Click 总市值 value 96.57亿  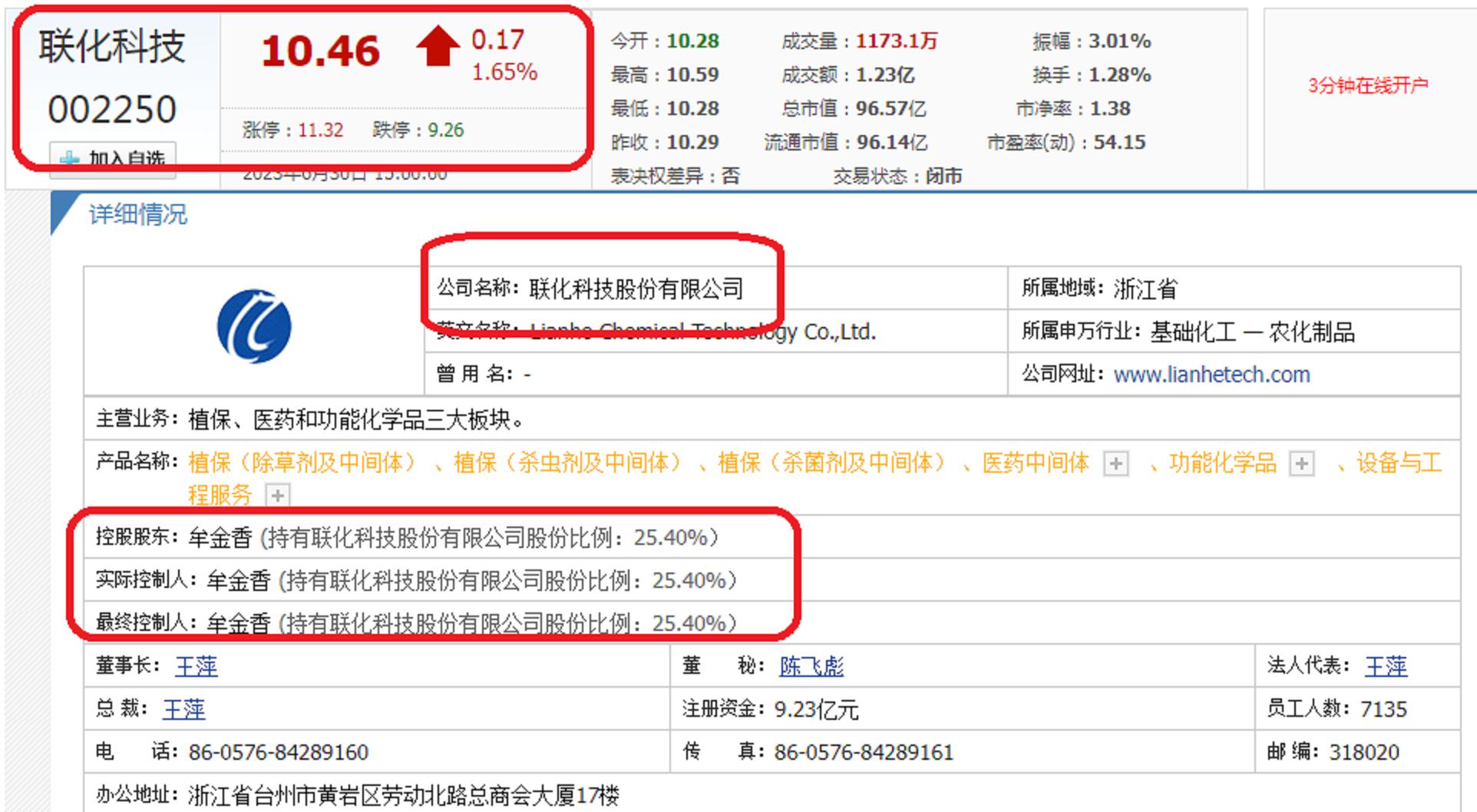pos(891,108)
